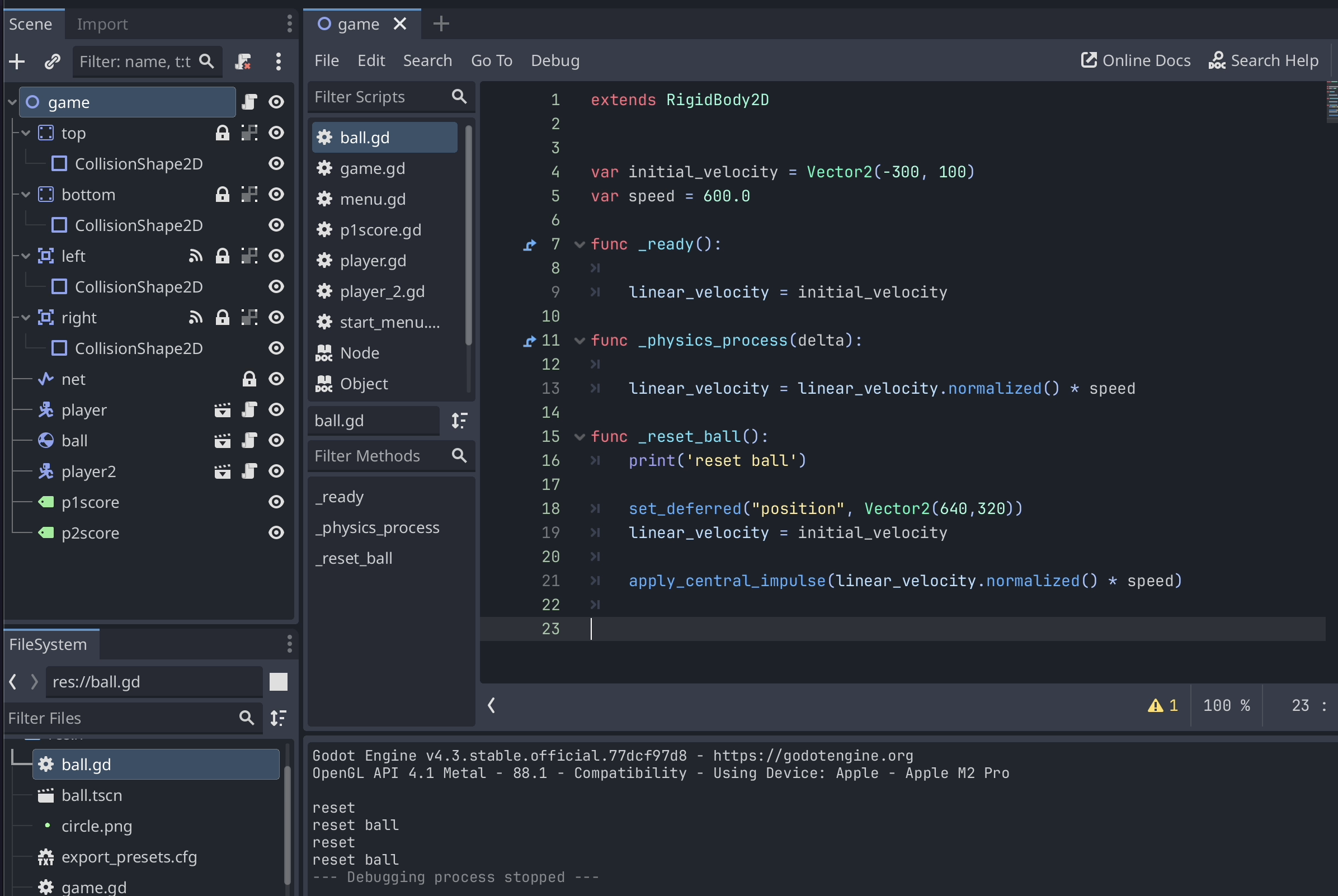
Task: Click the FileSystem sort files icon
Action: point(279,718)
